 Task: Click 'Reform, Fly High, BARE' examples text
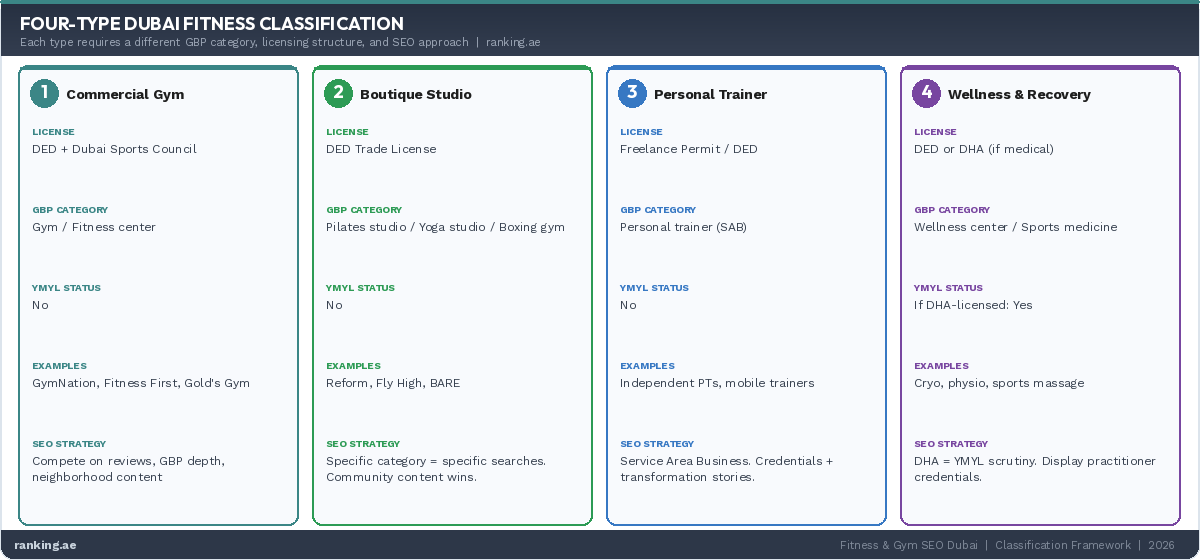pyautogui.click(x=393, y=383)
